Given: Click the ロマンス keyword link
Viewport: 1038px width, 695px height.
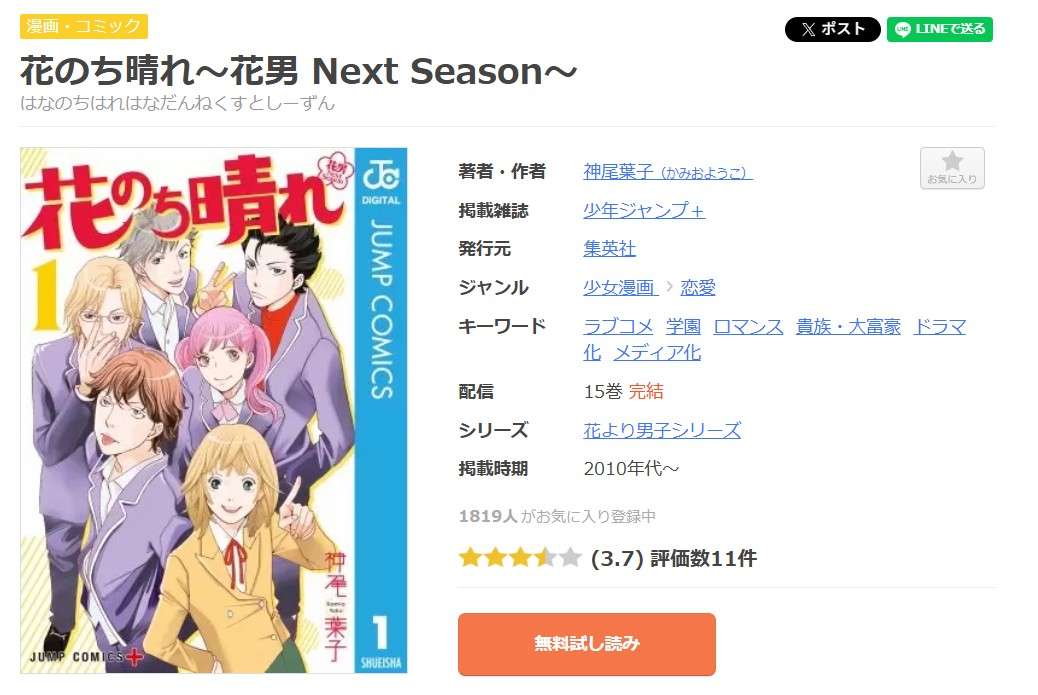Looking at the screenshot, I should click(749, 326).
